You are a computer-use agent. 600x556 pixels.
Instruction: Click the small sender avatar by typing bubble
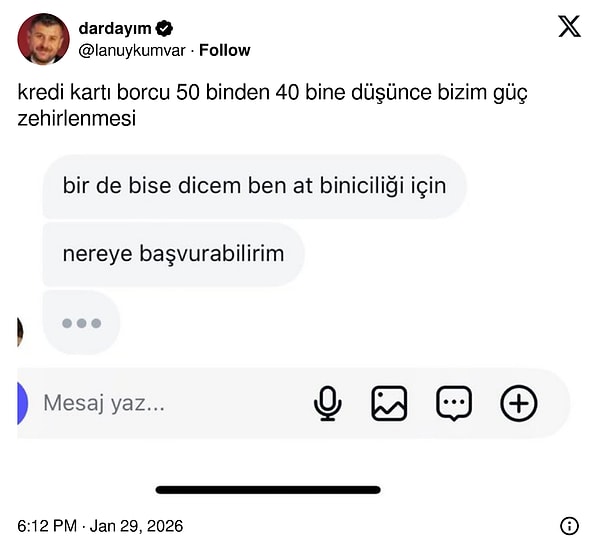[x=20, y=331]
